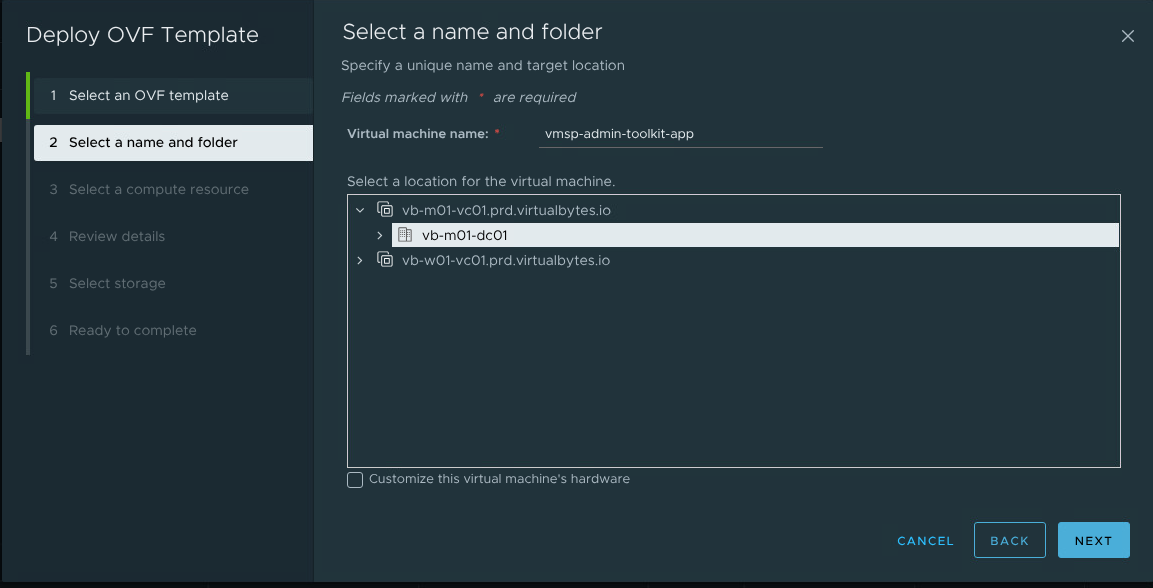
Task: Close the Deploy OVF Template dialog
Action: (1127, 36)
